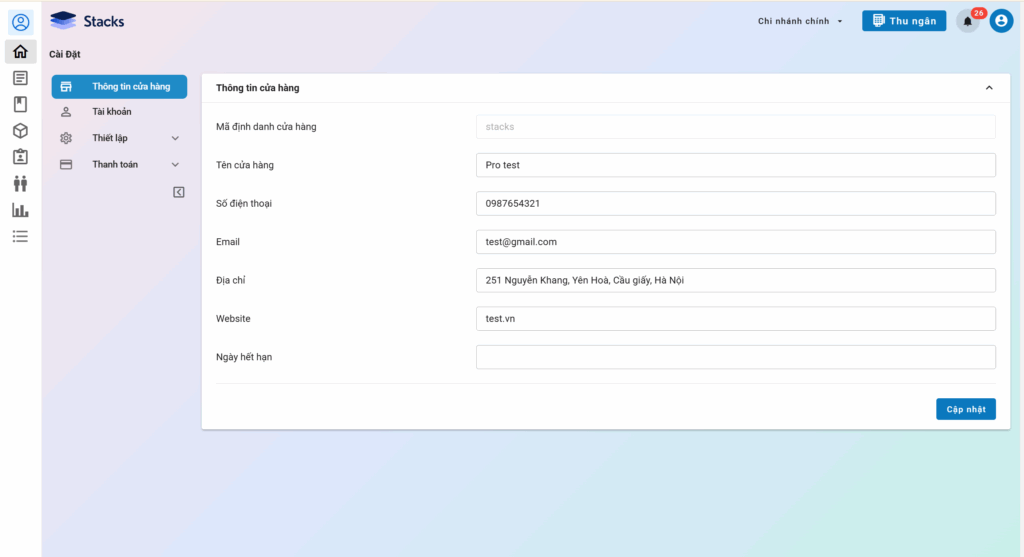Image resolution: width=1024 pixels, height=557 pixels.
Task: Click the Tên cửa hàng input field
Action: coord(735,165)
